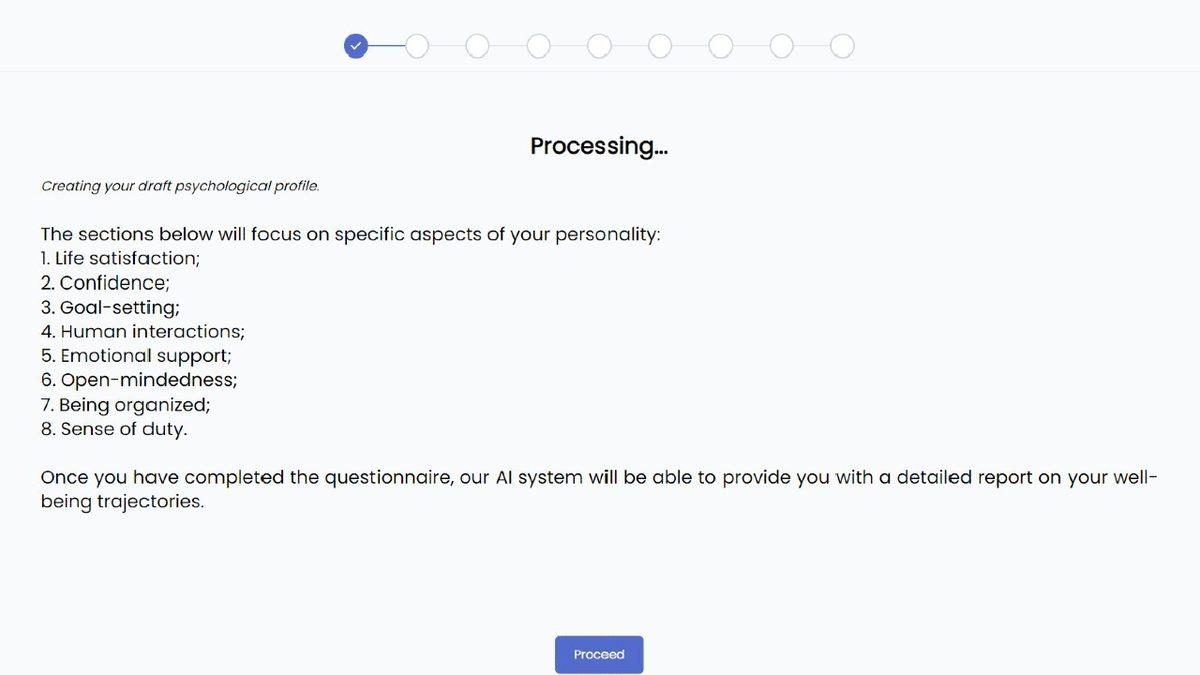This screenshot has height=675, width=1200.
Task: Go to the seventh progress step circle
Action: (721, 46)
